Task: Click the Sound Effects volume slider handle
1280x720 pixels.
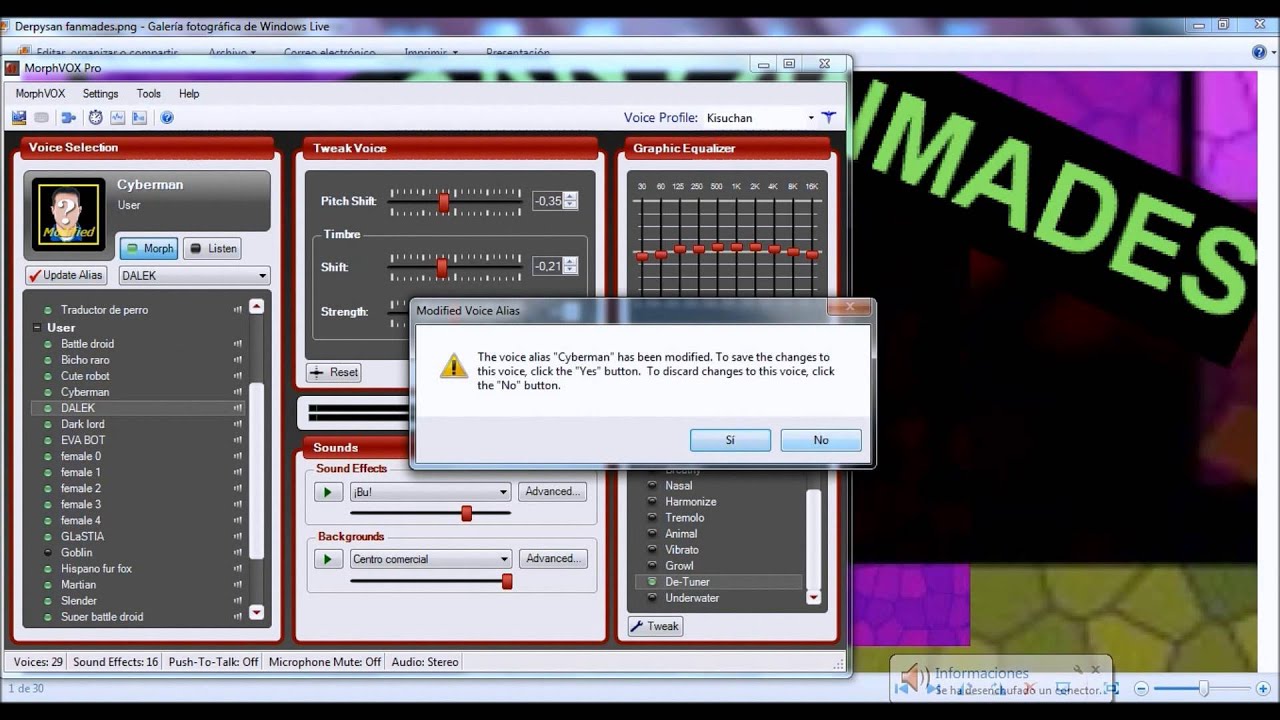Action: pos(466,513)
